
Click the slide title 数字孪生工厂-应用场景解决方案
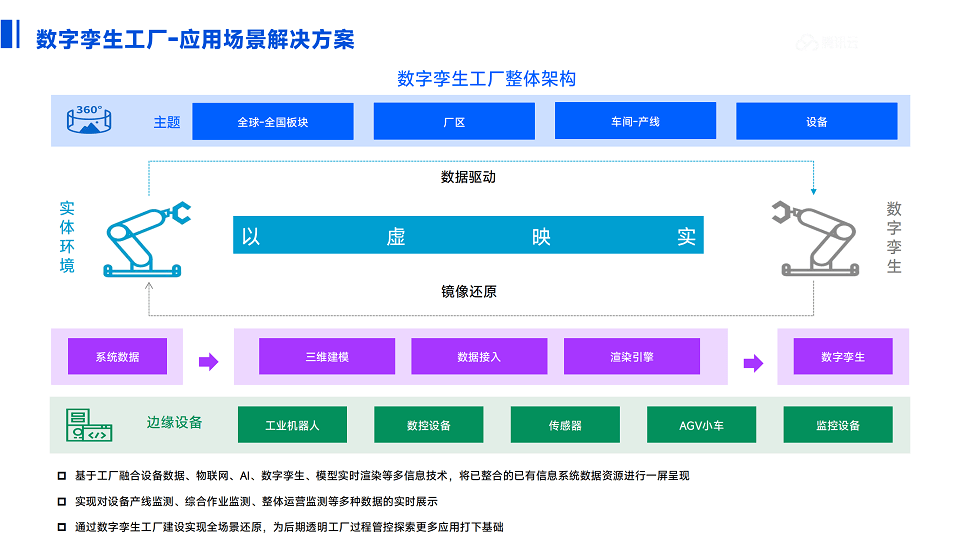[195, 39]
